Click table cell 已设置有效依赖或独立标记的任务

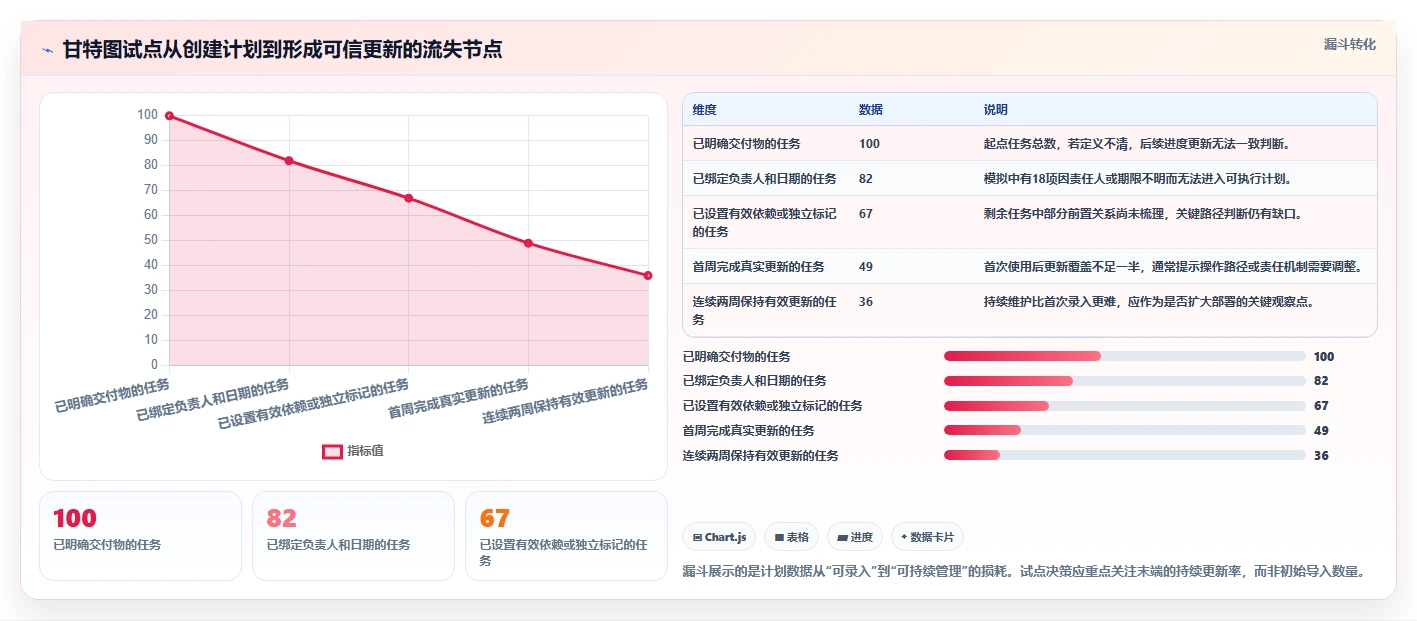click(x=765, y=222)
